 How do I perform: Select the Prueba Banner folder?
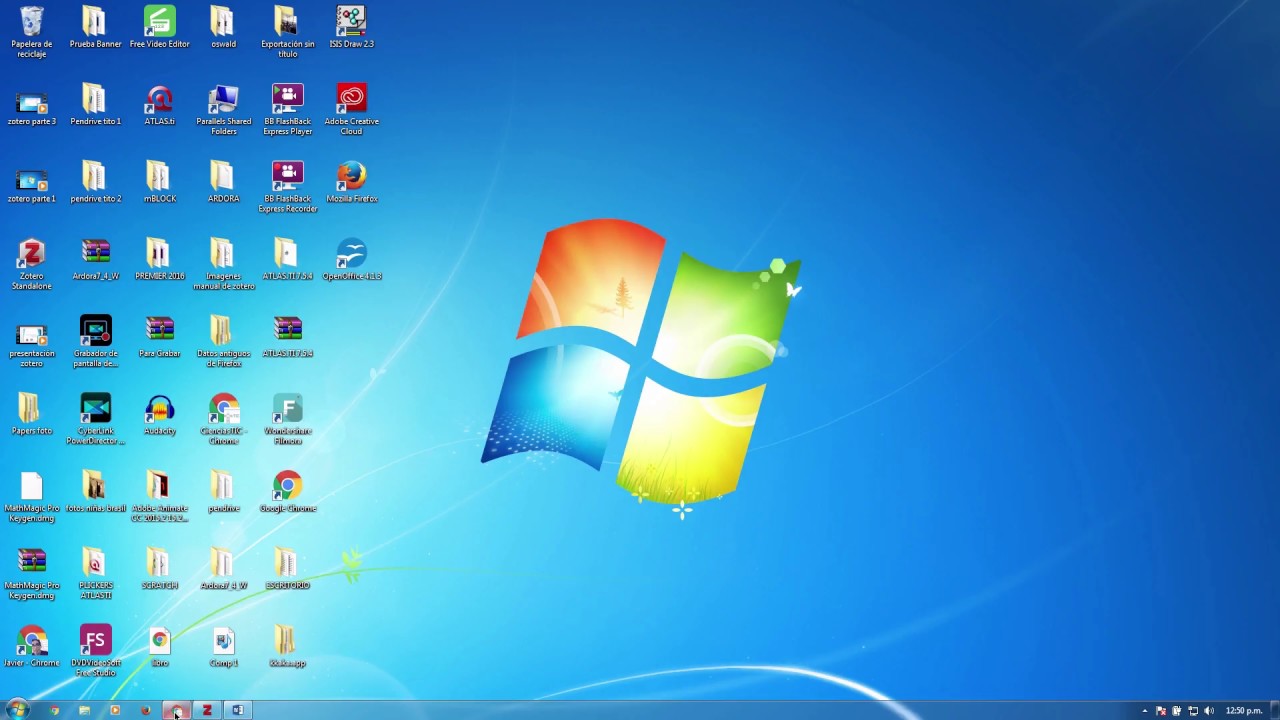pos(95,28)
